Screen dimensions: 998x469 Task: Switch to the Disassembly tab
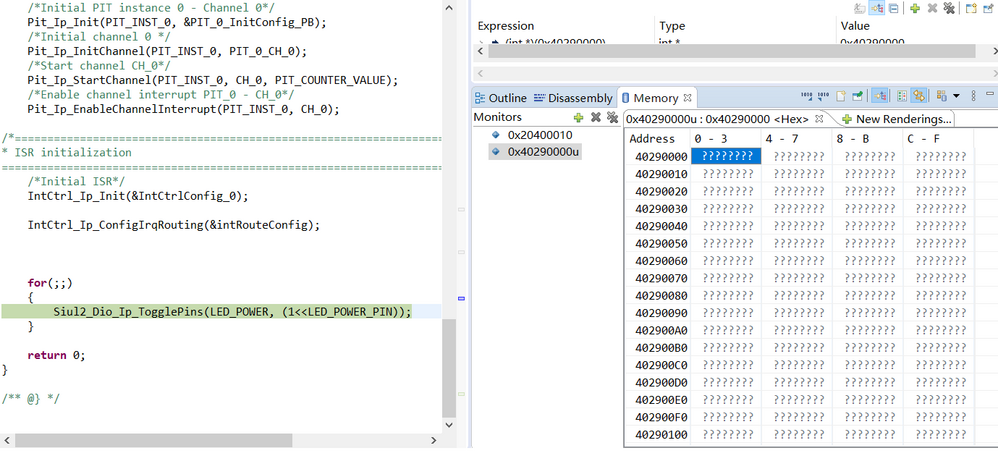[573, 98]
